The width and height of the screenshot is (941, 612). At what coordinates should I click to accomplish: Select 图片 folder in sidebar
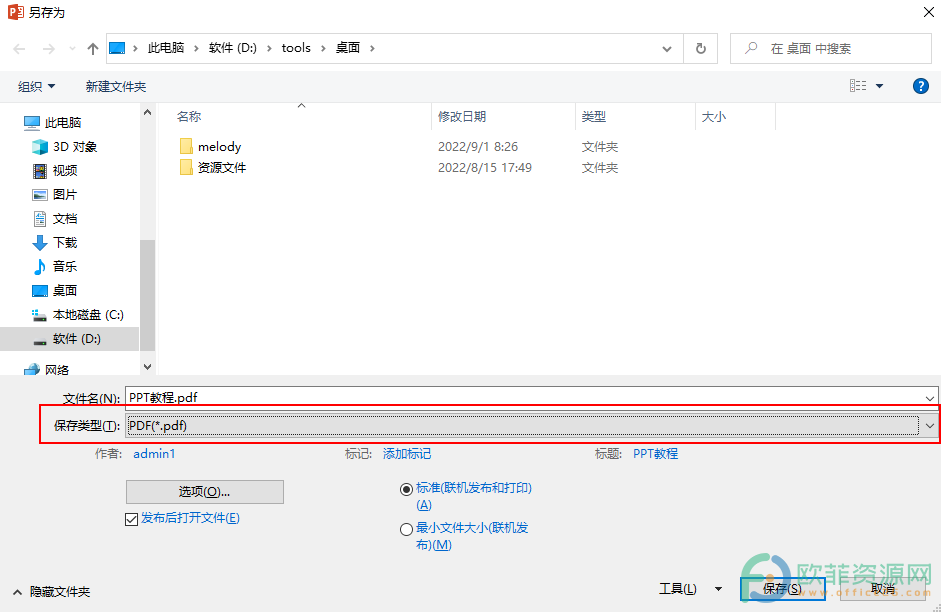(55, 194)
